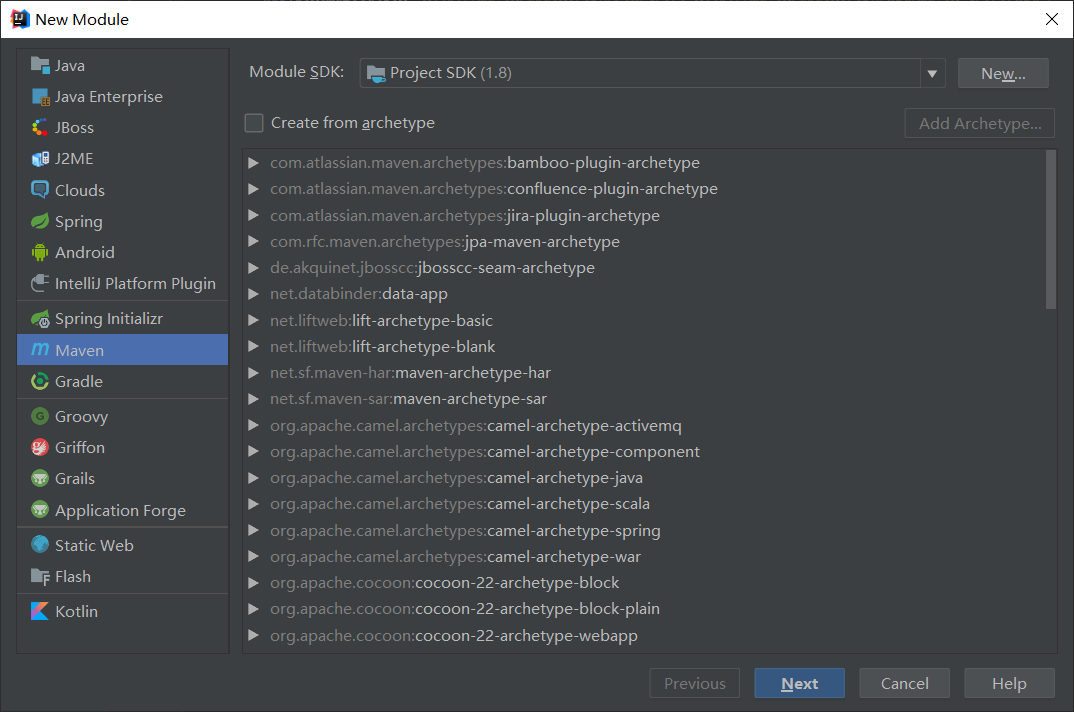The height and width of the screenshot is (712, 1074).
Task: Enable the Create from archetype checkbox
Action: (x=255, y=123)
